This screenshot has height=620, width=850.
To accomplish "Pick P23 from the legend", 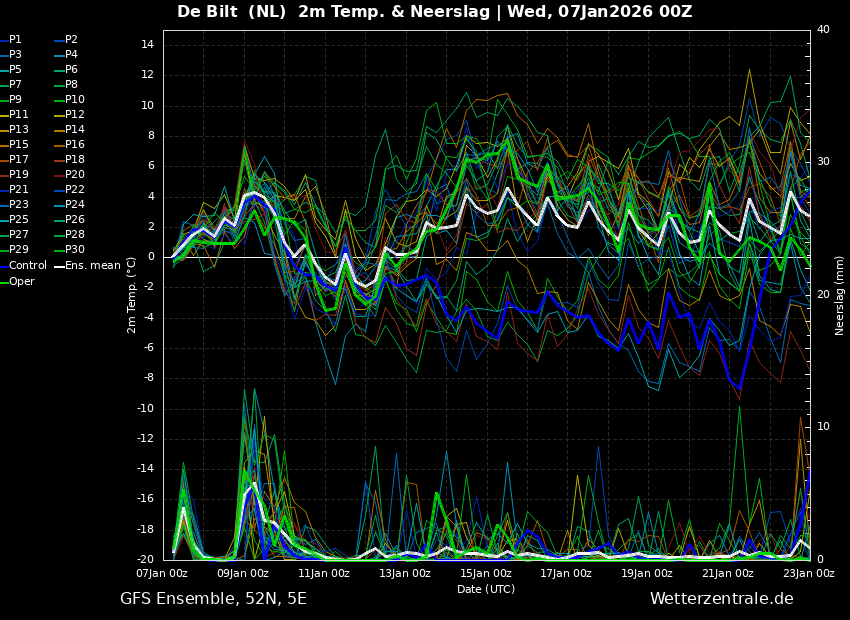I will (14, 204).
